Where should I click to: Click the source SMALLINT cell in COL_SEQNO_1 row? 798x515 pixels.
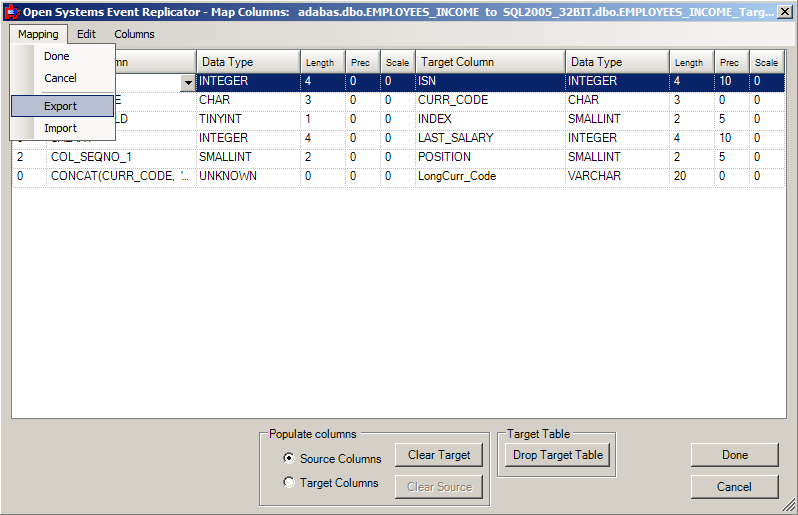[248, 157]
